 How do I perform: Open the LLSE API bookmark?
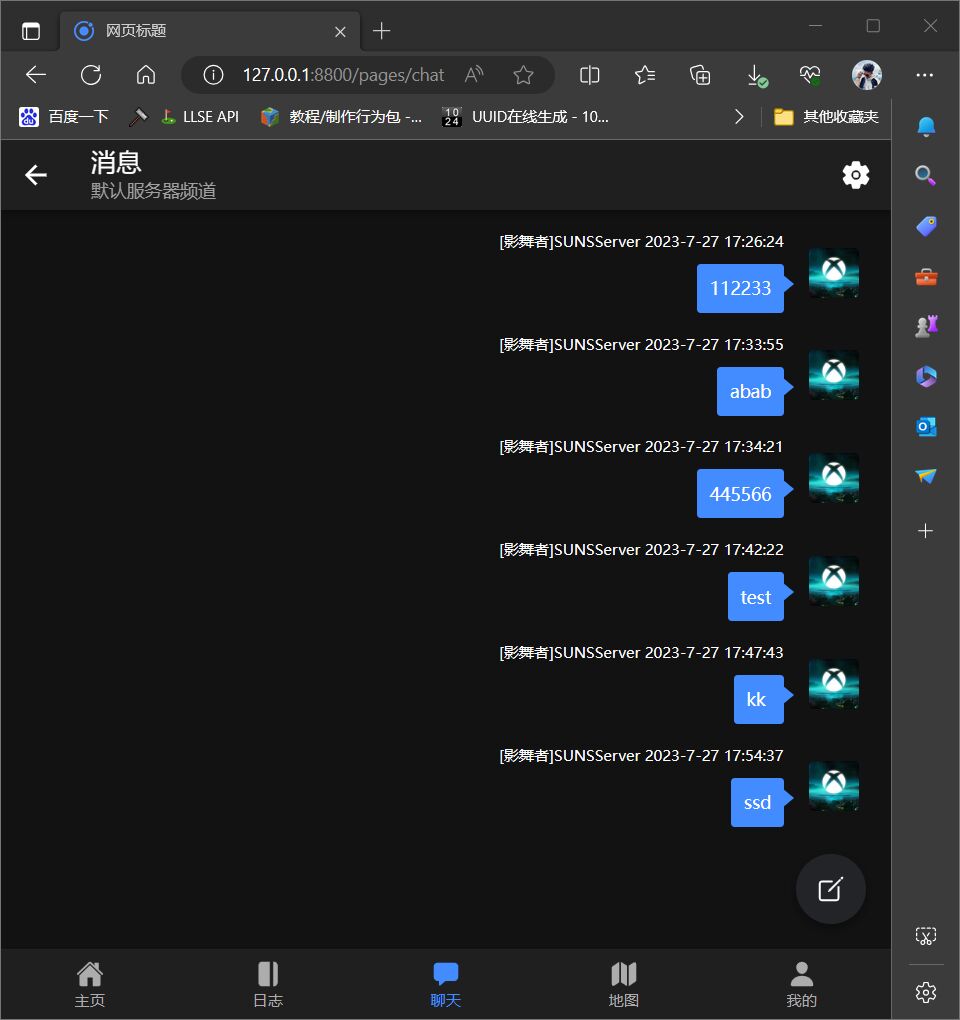[200, 116]
